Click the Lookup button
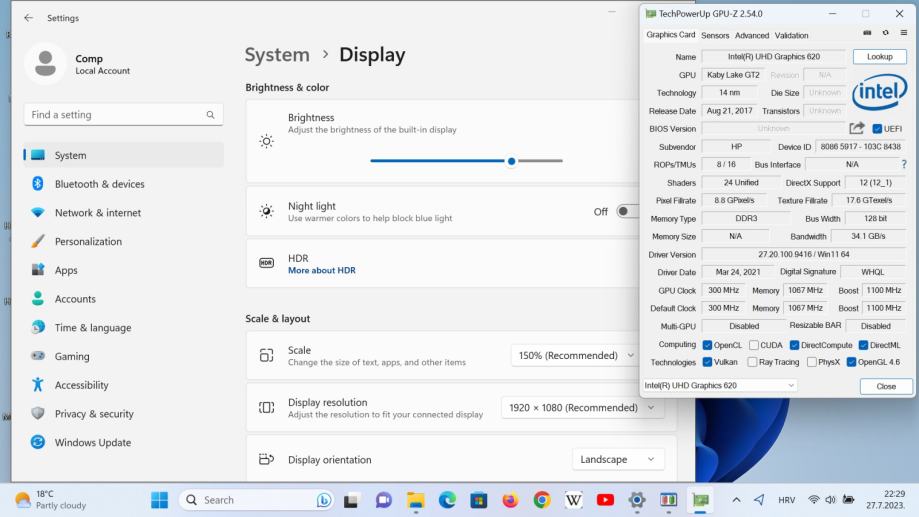Screen dimensions: 919x517 (879, 57)
